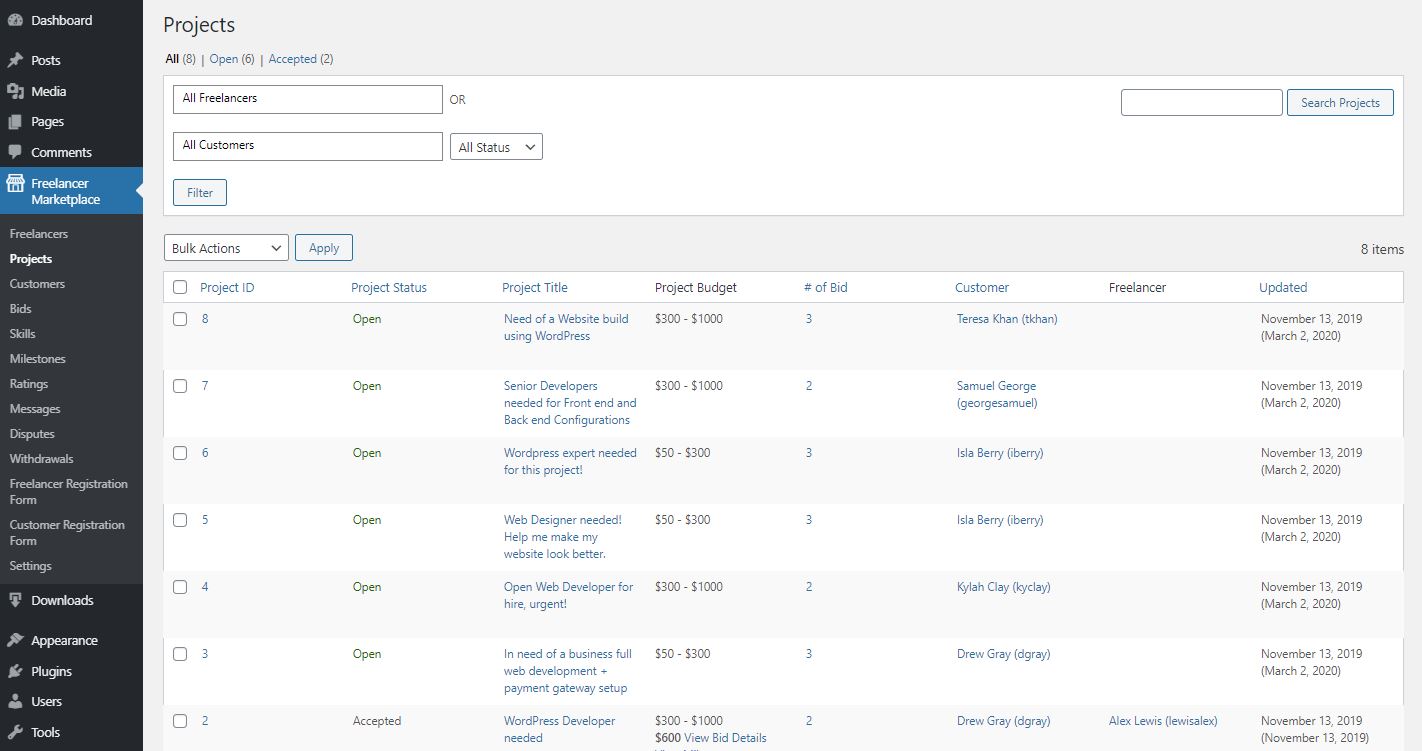Open freelancer Alex Lewis (lewisalex)
The image size is (1422, 751).
(1163, 721)
